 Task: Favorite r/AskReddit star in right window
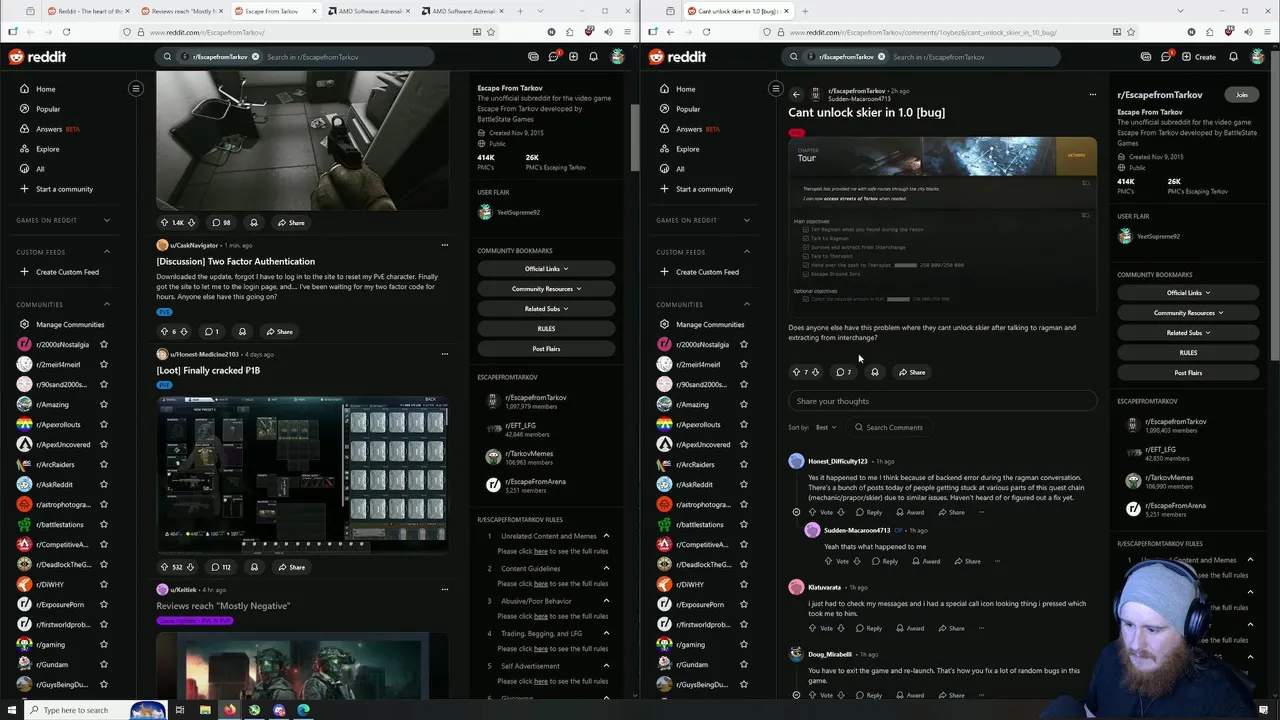click(744, 485)
